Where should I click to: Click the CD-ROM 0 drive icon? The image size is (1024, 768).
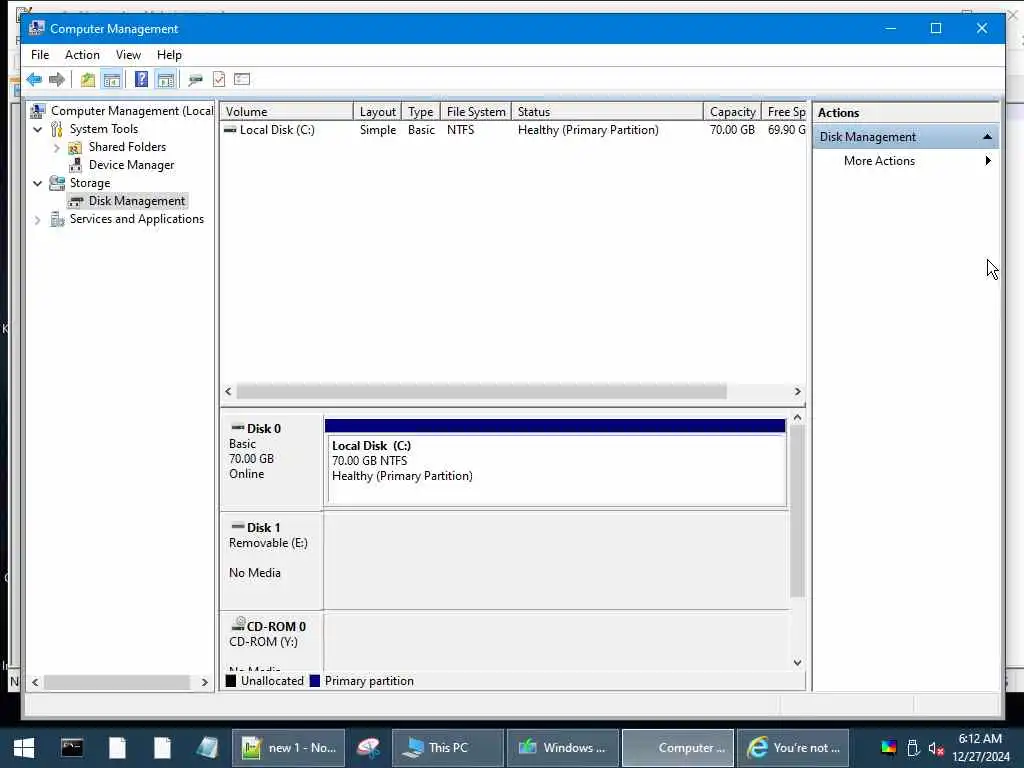[x=238, y=624]
